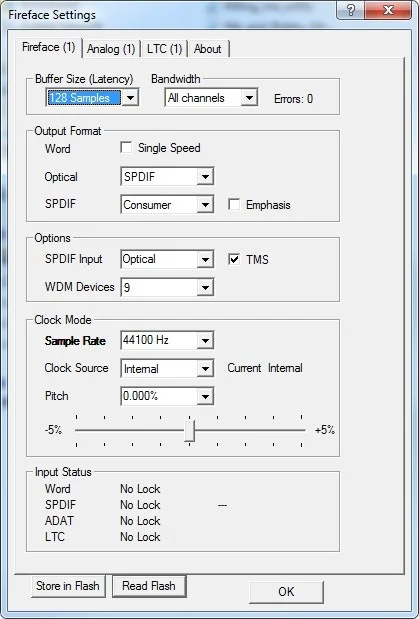
Task: Click the Word No Lock status
Action: pos(140,489)
